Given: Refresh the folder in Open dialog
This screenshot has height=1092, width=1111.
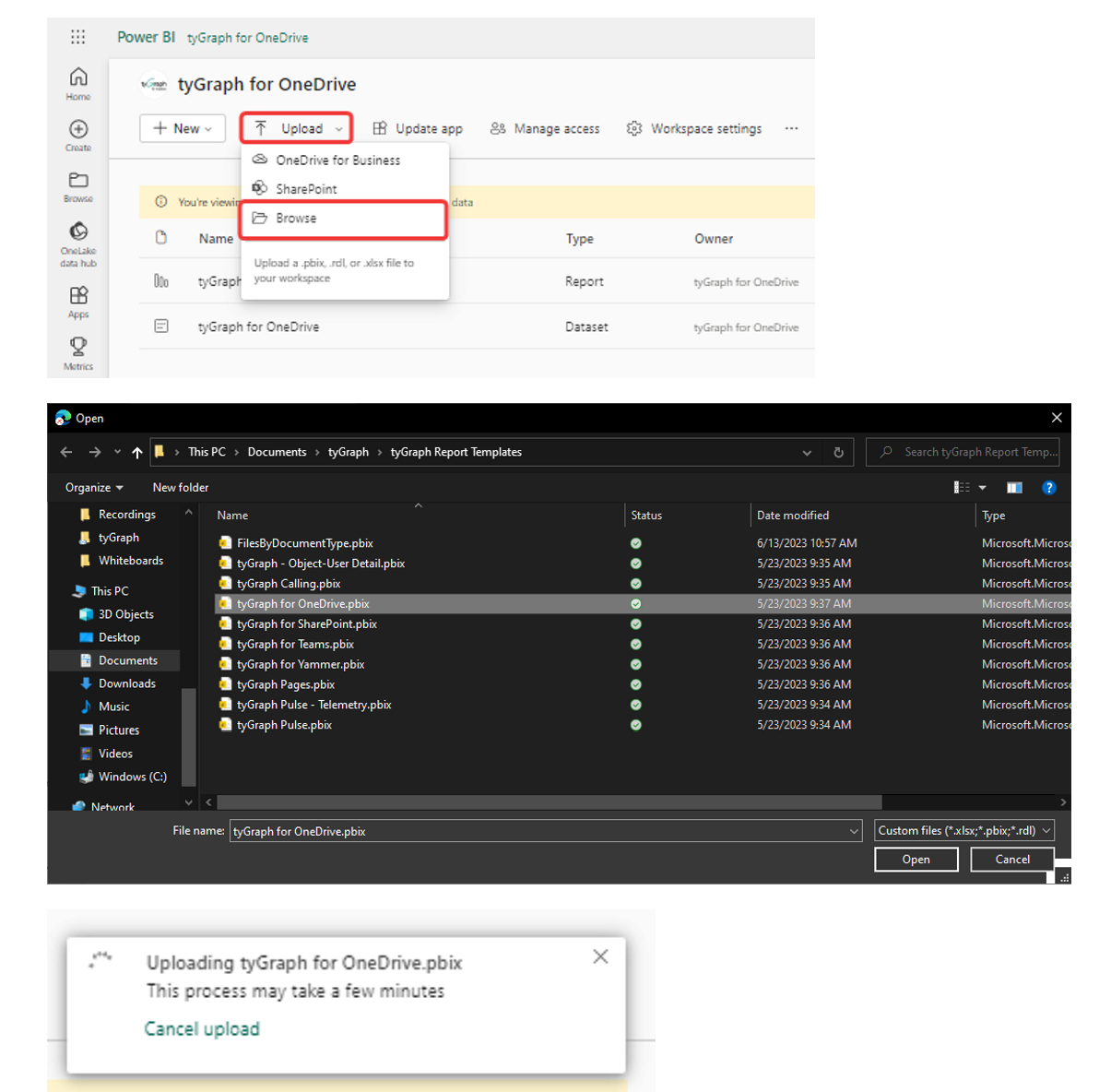Looking at the screenshot, I should coord(838,452).
